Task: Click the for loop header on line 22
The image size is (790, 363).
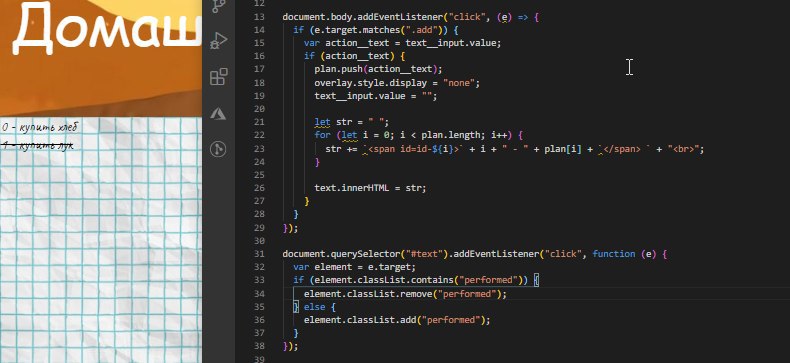Action: click(419, 135)
